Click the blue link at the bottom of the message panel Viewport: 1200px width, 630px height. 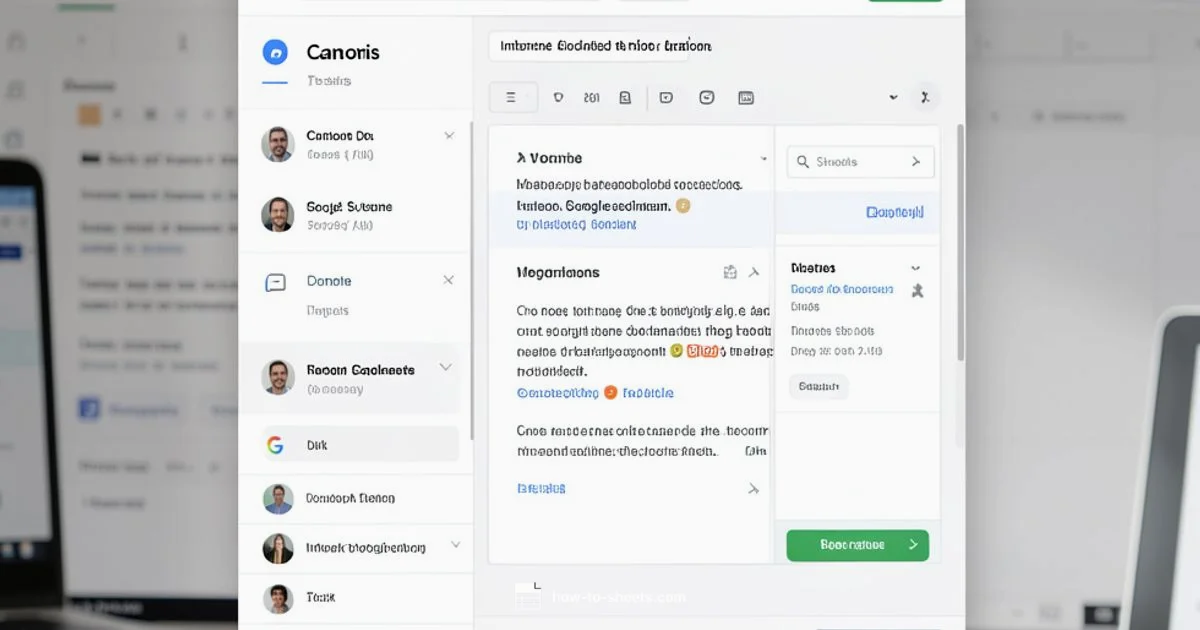(541, 489)
